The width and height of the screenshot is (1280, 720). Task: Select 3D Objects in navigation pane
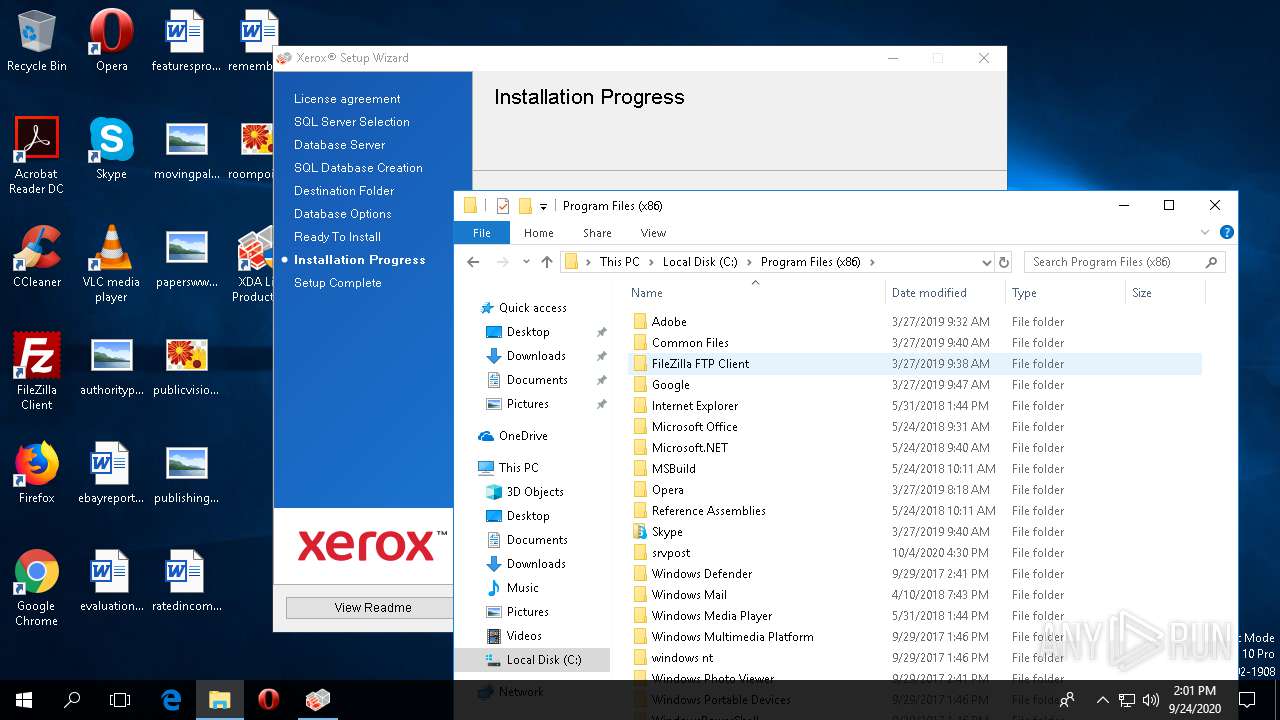535,492
